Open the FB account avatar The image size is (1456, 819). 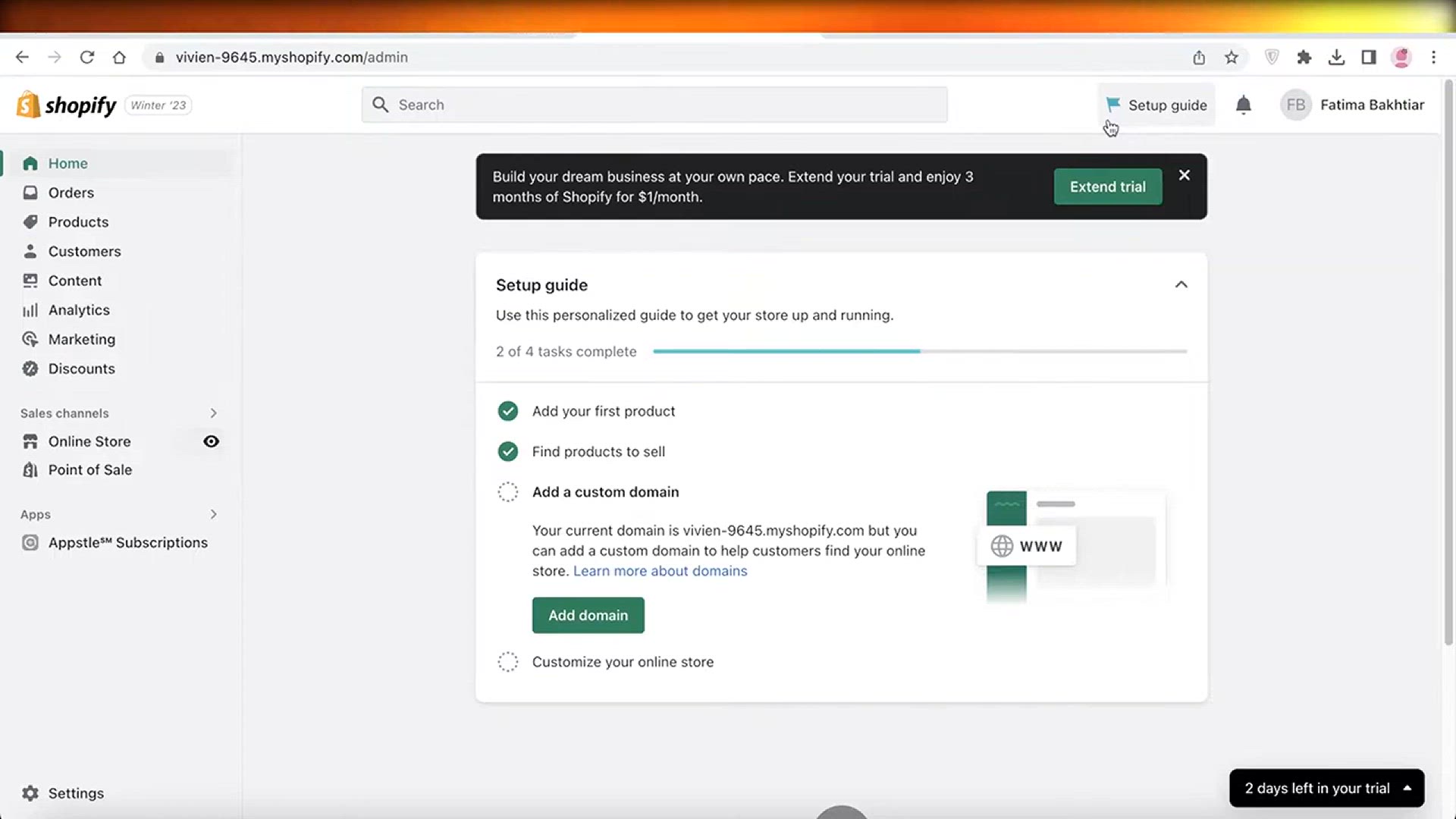(1295, 105)
